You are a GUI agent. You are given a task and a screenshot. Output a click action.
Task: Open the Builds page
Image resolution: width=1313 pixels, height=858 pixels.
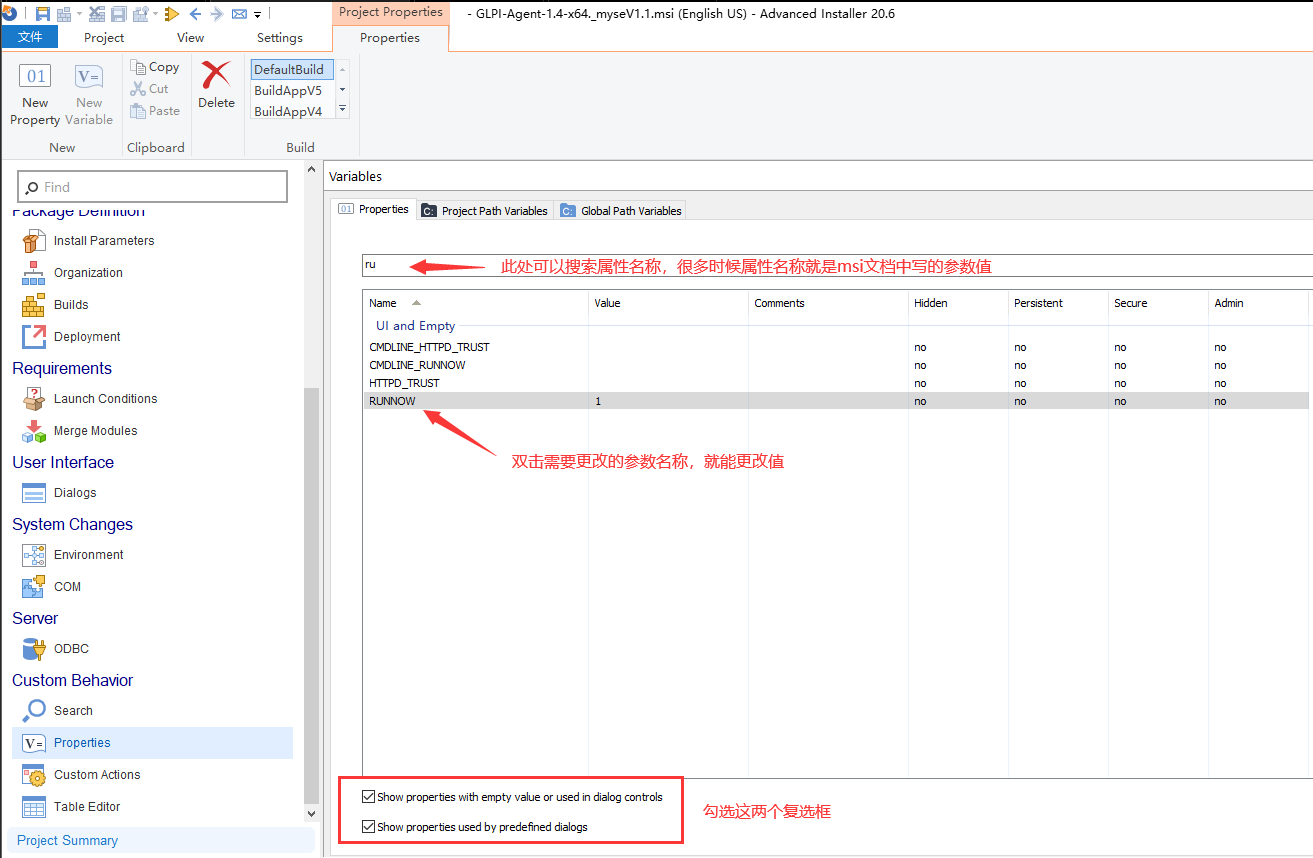(x=71, y=304)
